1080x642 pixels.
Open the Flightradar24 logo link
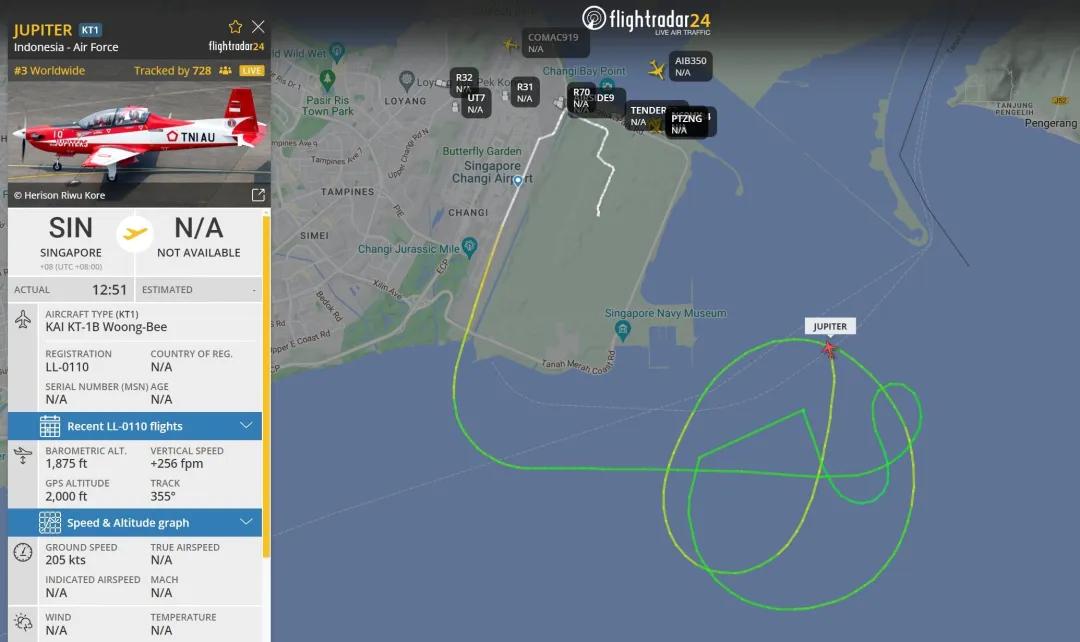coord(646,19)
